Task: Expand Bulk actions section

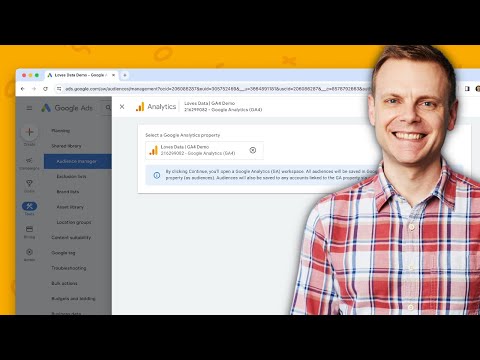Action: [x=64, y=283]
